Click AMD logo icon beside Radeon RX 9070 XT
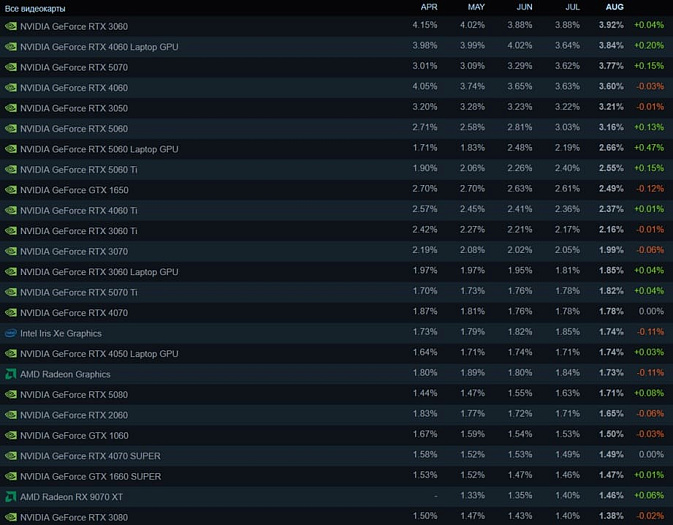This screenshot has width=673, height=525. 11,497
